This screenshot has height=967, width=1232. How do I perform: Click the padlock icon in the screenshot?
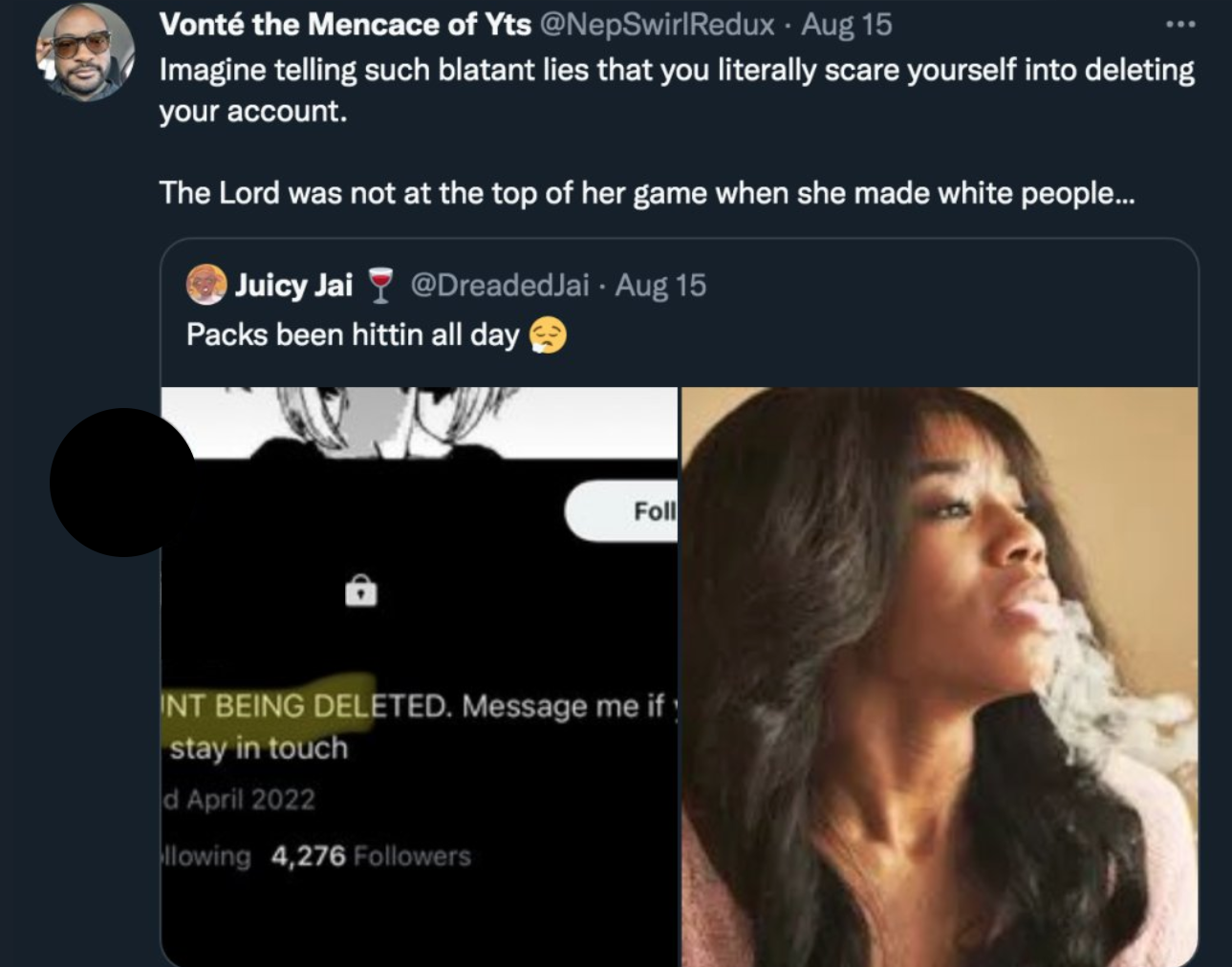[360, 591]
